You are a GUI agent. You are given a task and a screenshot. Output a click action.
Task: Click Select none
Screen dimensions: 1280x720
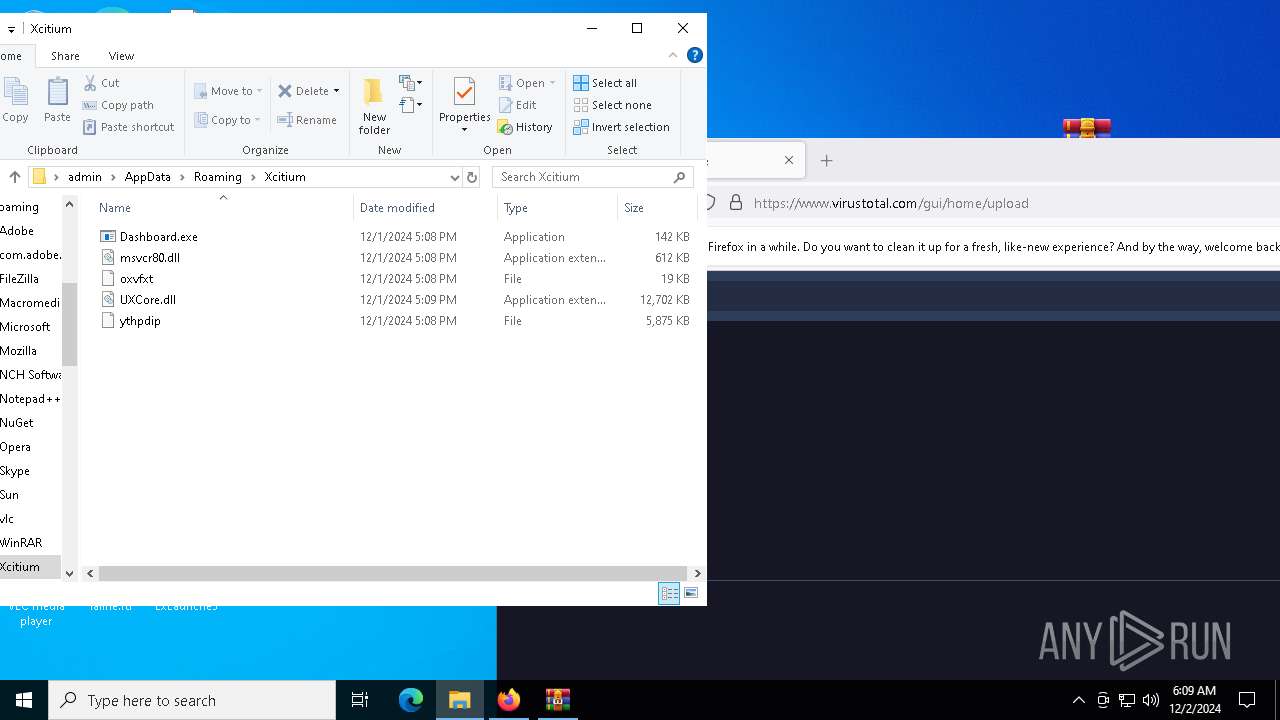[x=612, y=105]
